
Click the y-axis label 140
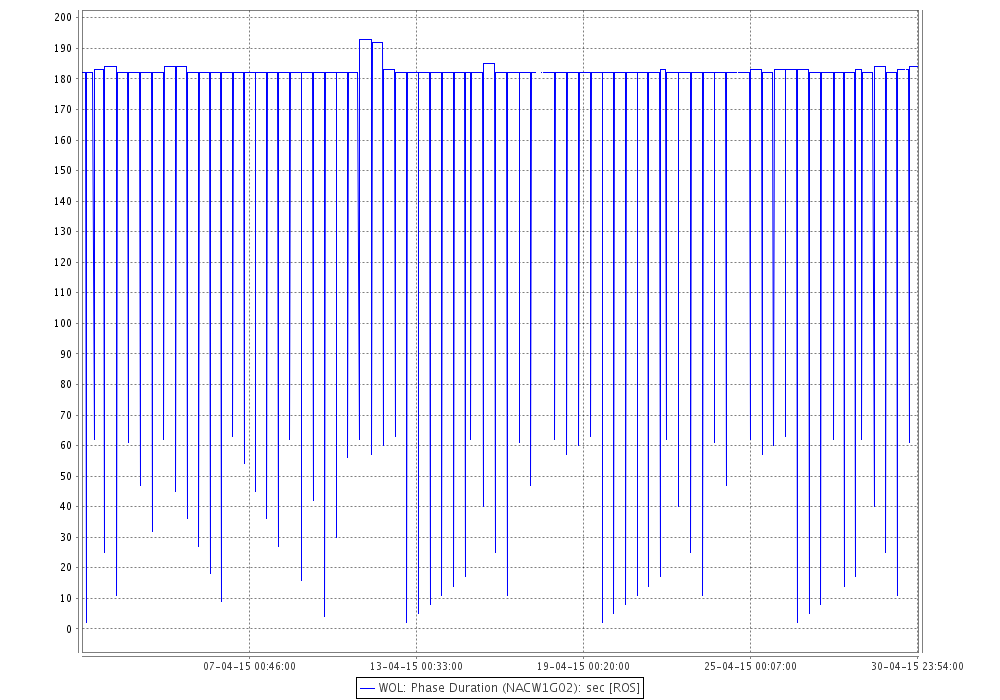63,201
